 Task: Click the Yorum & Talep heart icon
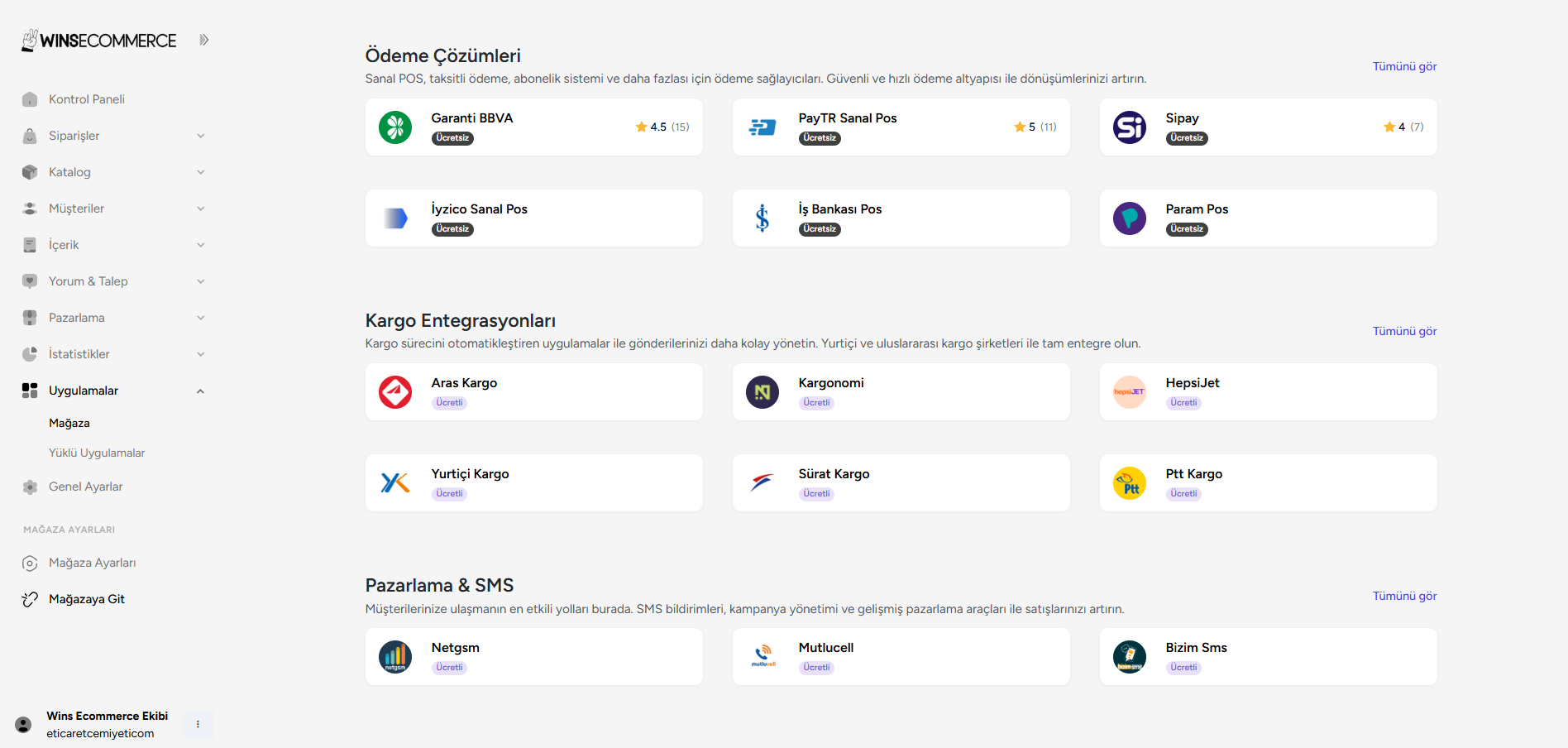30,281
